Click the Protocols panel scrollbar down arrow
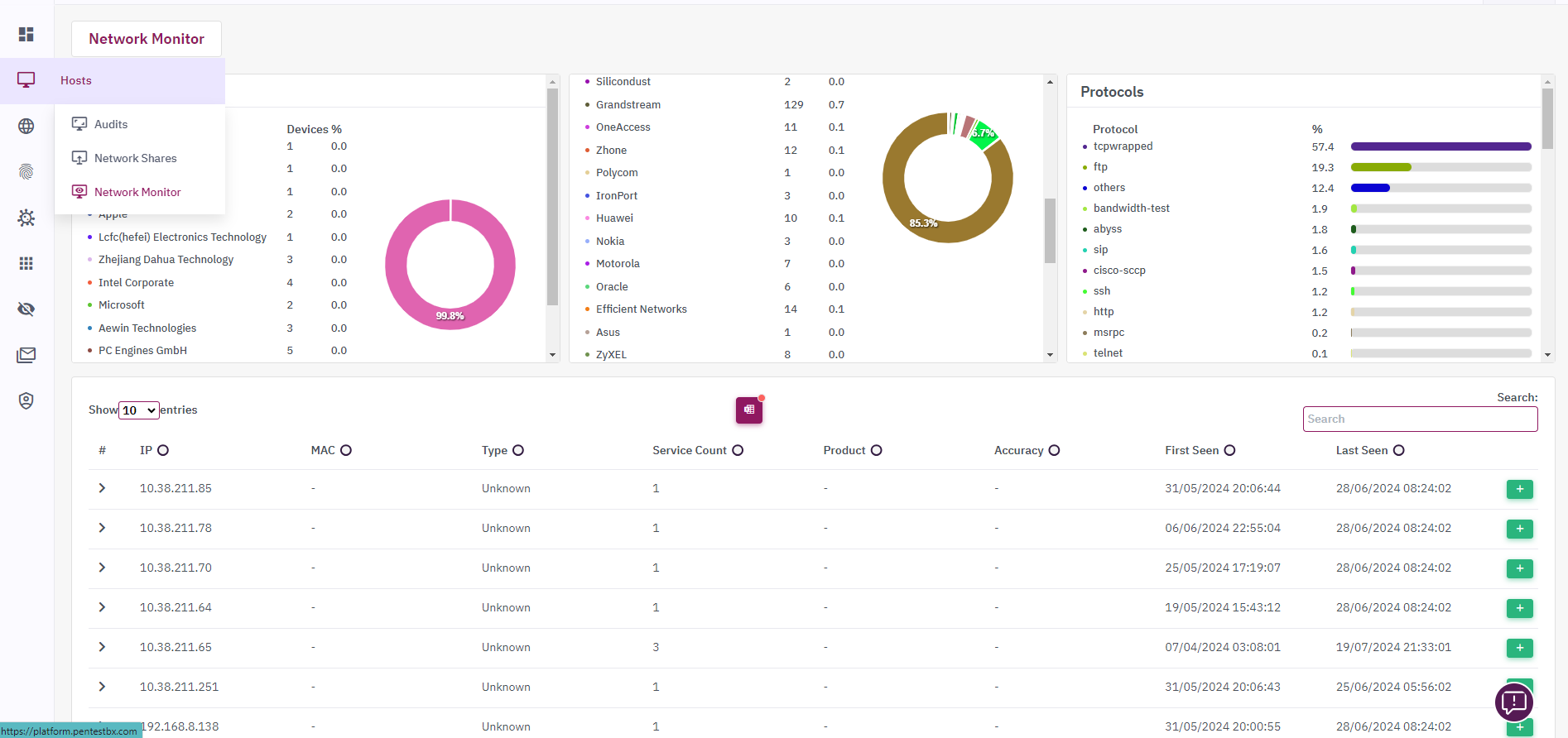1568x738 pixels. click(x=1547, y=355)
